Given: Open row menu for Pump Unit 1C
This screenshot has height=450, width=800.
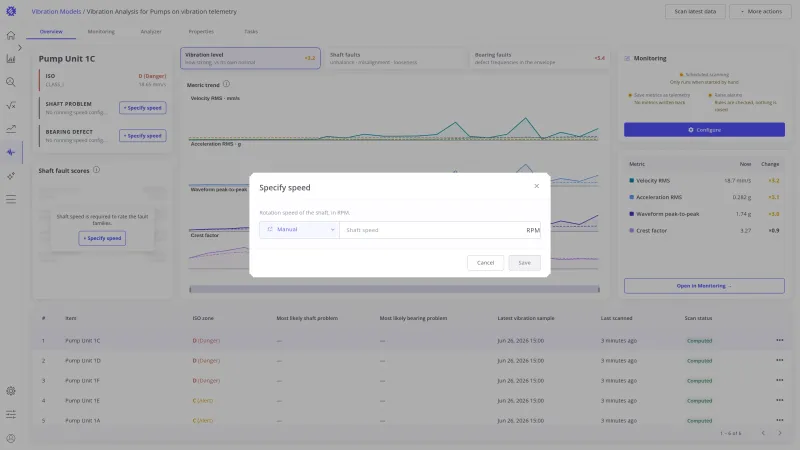Looking at the screenshot, I should [780, 340].
